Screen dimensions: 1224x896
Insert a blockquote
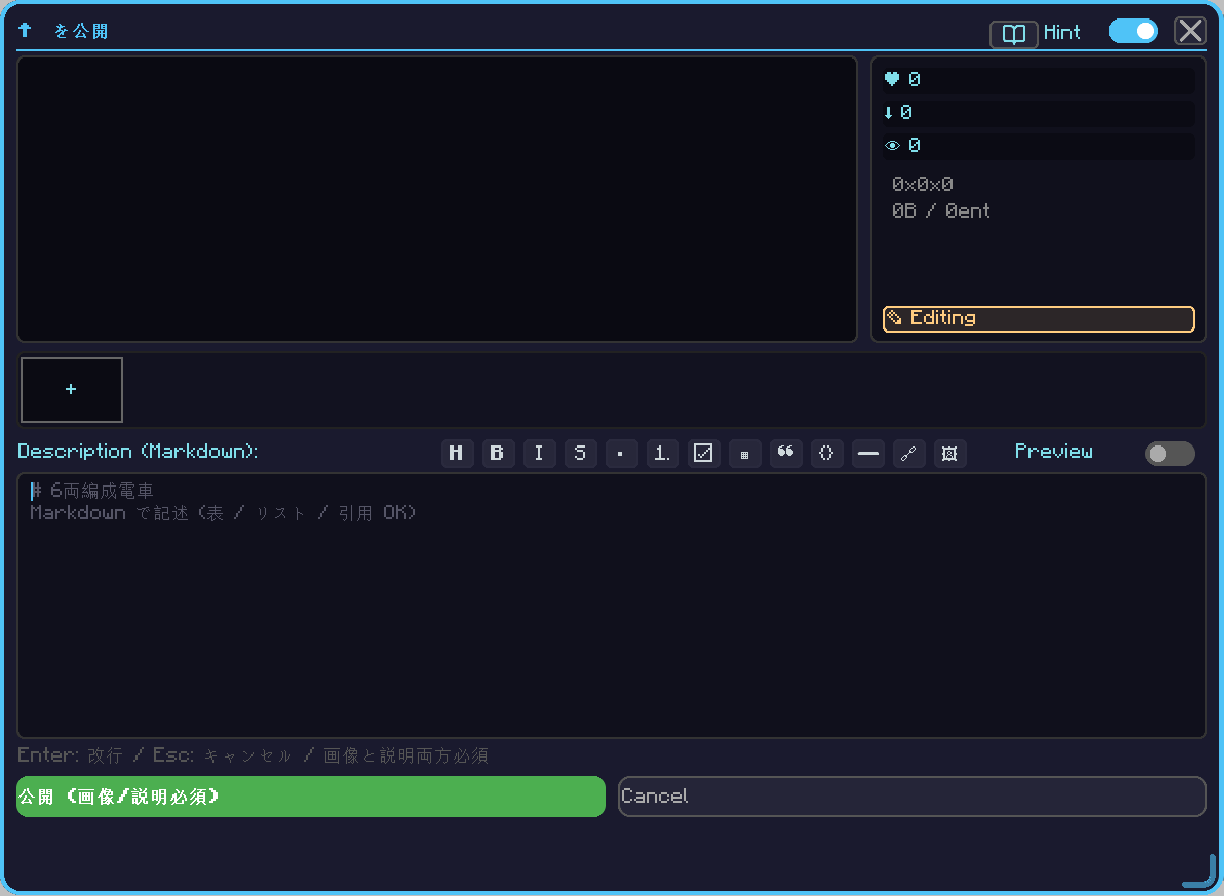(x=786, y=453)
